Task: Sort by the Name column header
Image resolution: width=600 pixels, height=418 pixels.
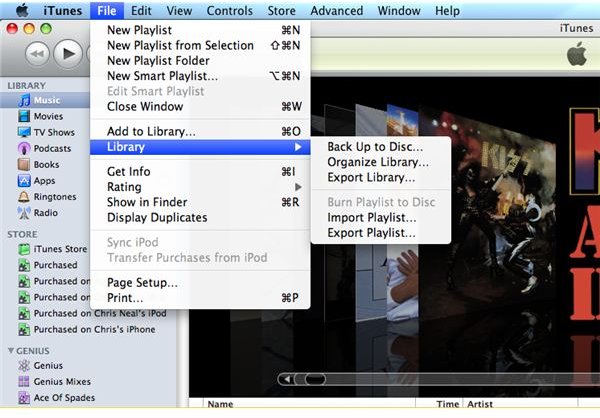Action: pos(309,404)
